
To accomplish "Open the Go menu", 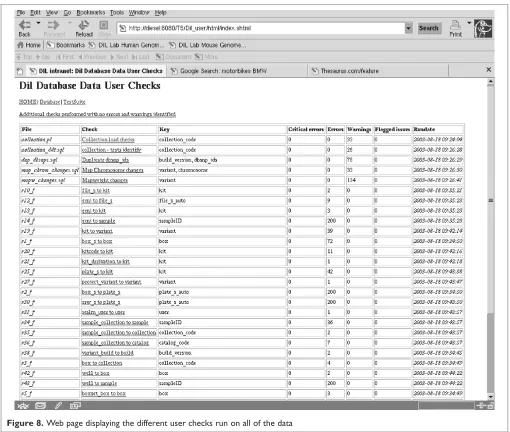I will pos(67,13).
